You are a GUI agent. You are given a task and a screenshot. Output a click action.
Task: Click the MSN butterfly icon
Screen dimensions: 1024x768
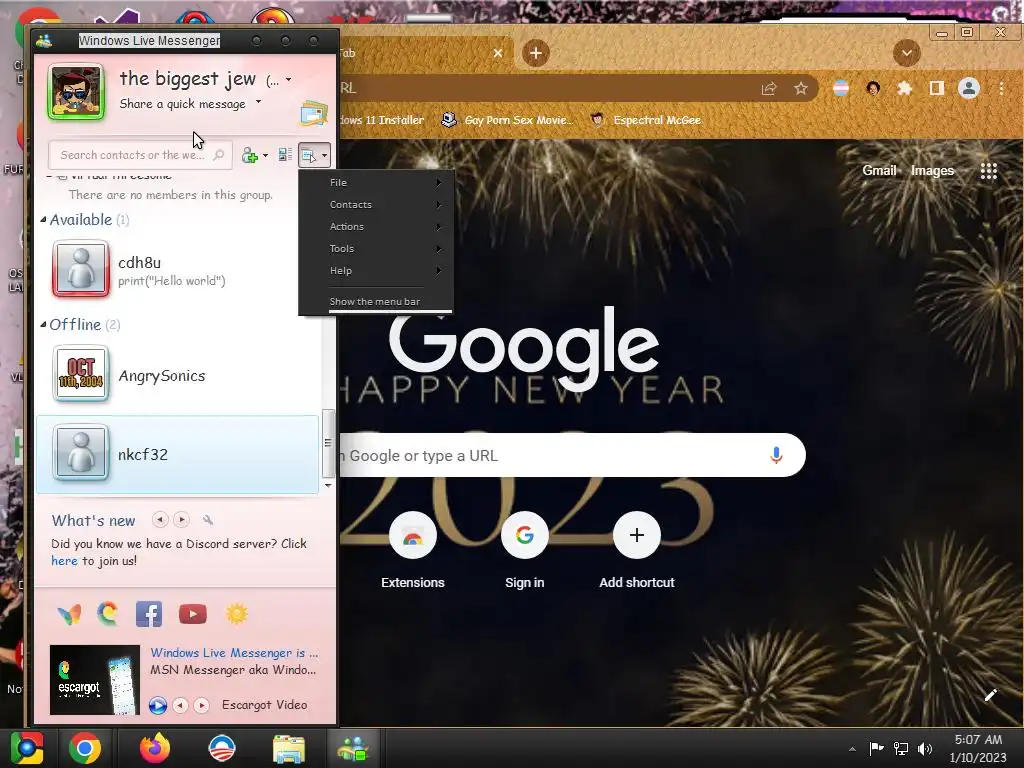click(x=69, y=615)
